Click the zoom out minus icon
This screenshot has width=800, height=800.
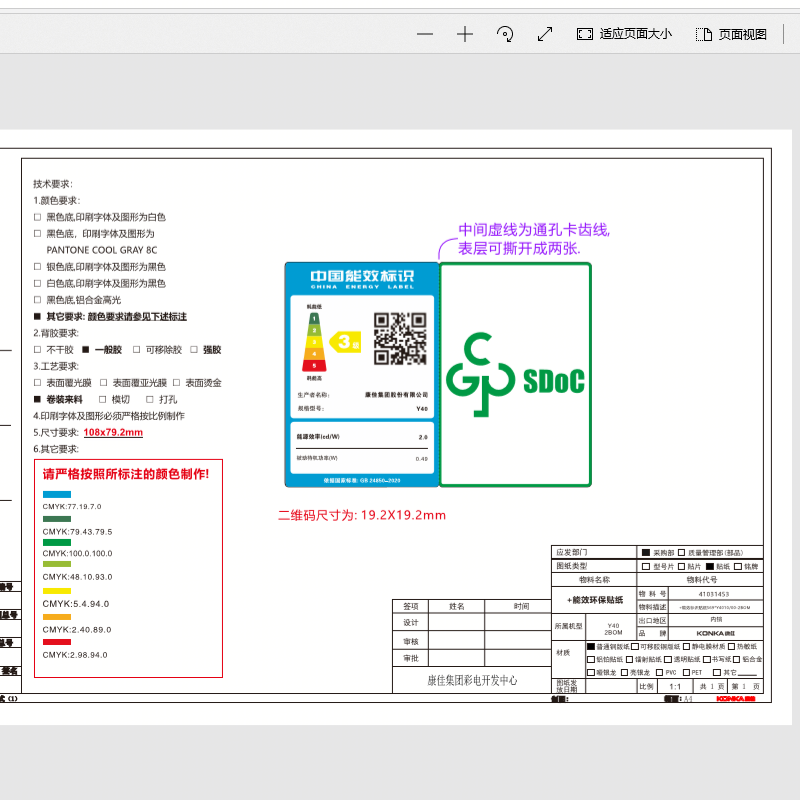click(424, 34)
